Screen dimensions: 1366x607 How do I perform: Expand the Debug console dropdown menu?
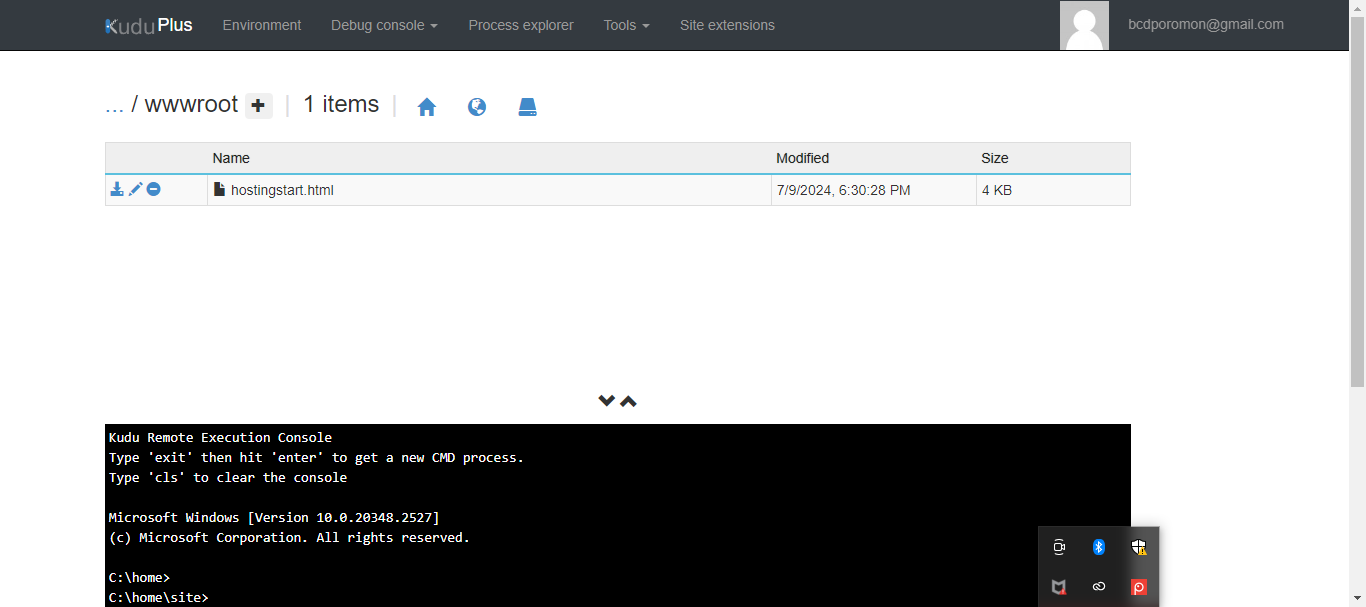click(384, 25)
